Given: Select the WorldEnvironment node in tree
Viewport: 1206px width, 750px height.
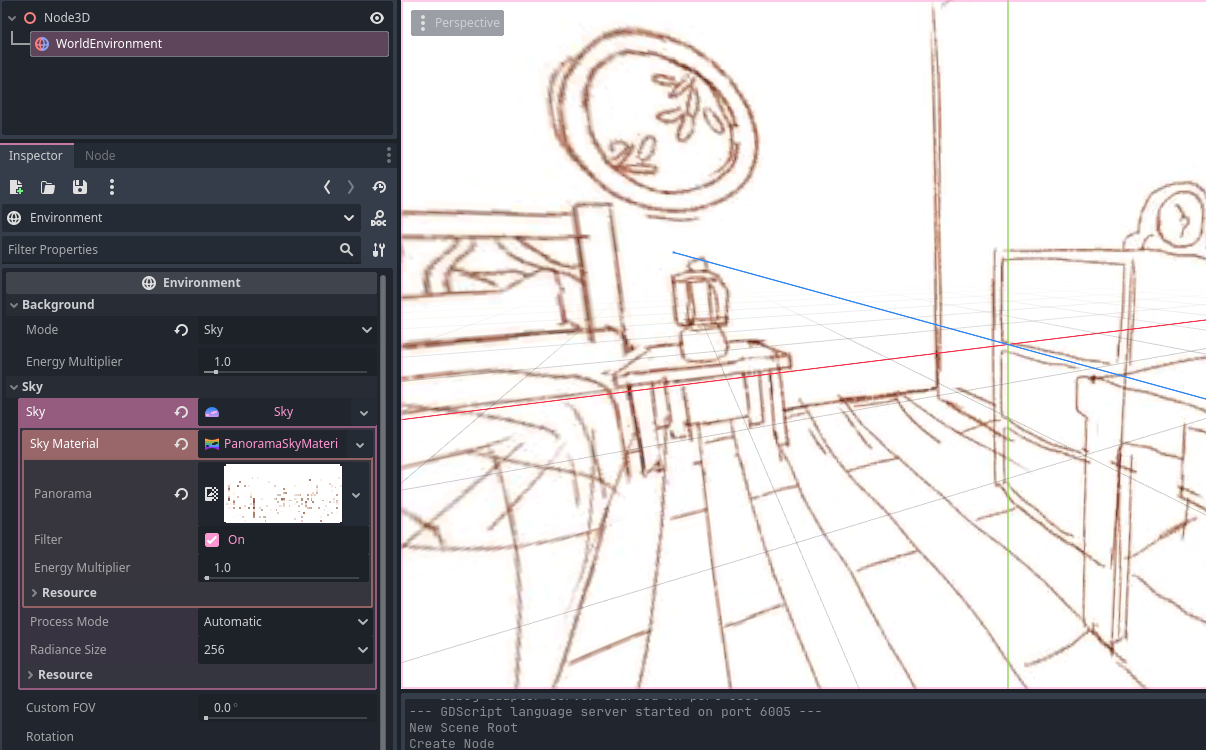Looking at the screenshot, I should coord(209,44).
